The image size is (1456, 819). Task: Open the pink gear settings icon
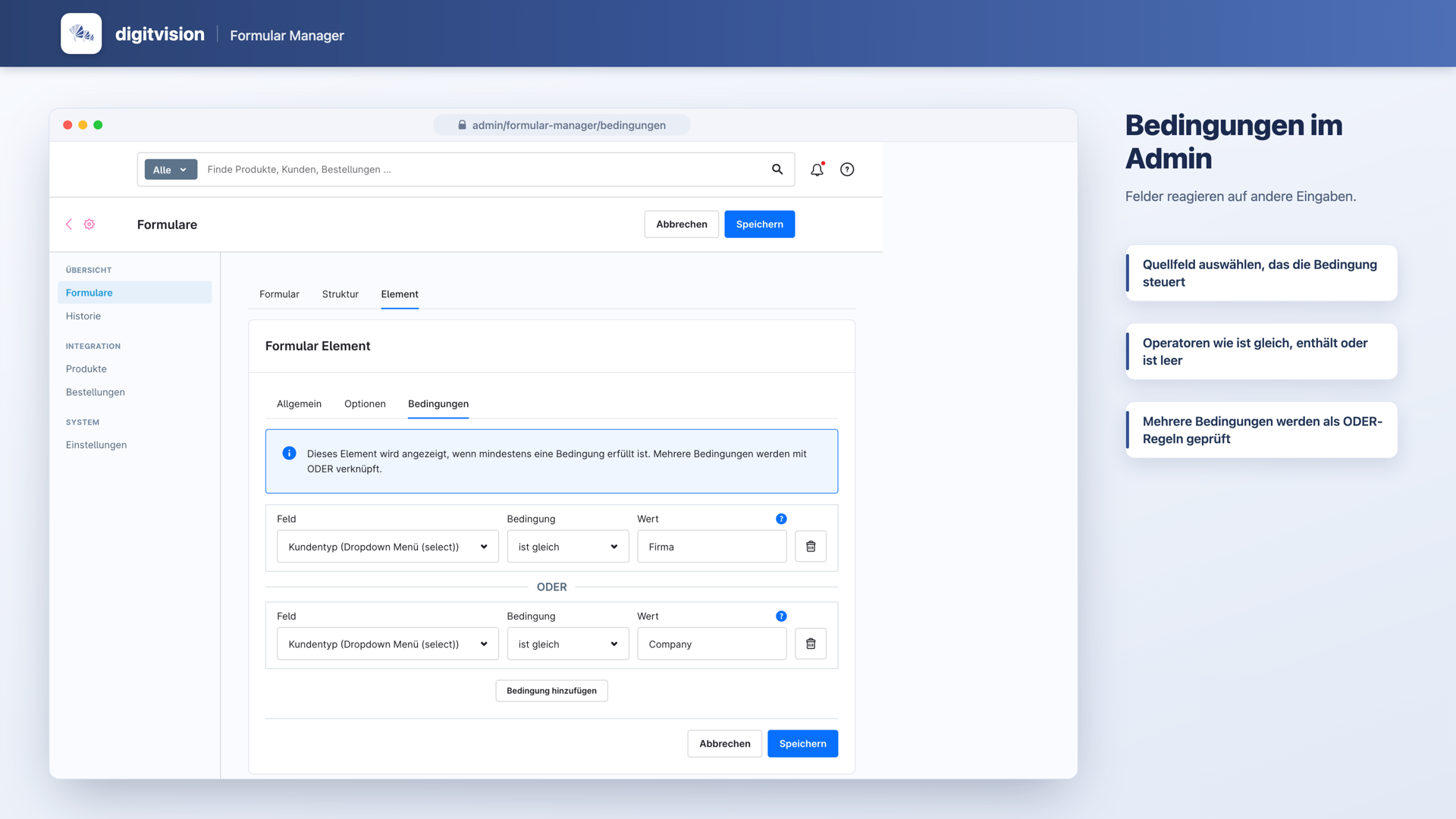tap(89, 224)
